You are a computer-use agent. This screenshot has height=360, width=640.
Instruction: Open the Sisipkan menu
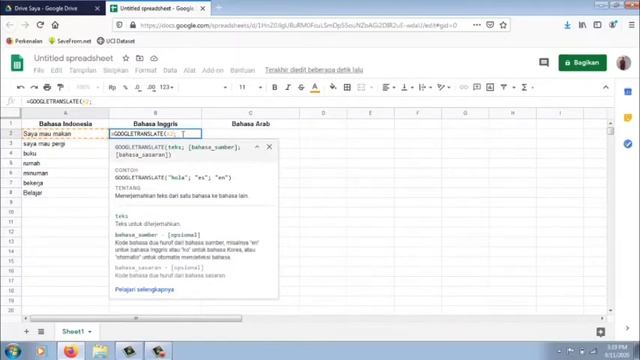pyautogui.click(x=116, y=70)
